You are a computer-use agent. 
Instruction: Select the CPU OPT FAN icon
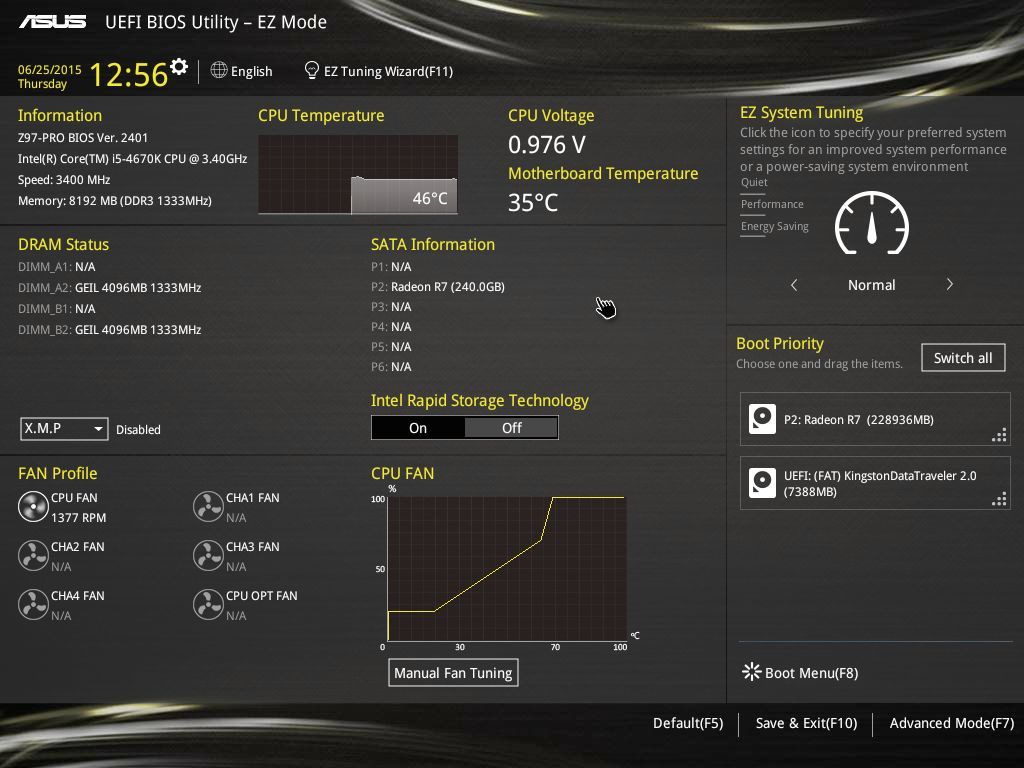click(208, 605)
